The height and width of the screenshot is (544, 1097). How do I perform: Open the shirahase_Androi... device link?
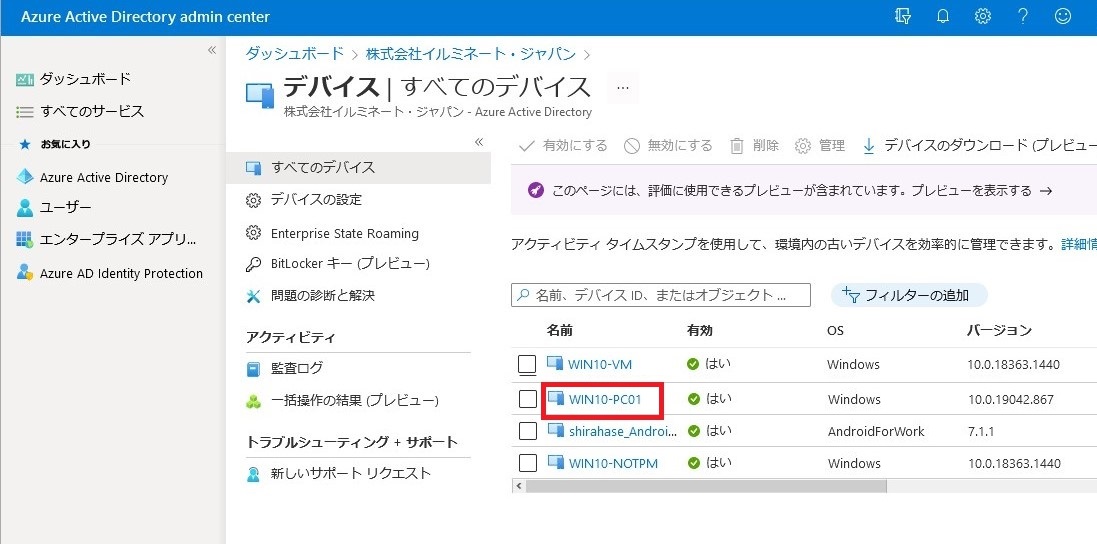coord(623,431)
